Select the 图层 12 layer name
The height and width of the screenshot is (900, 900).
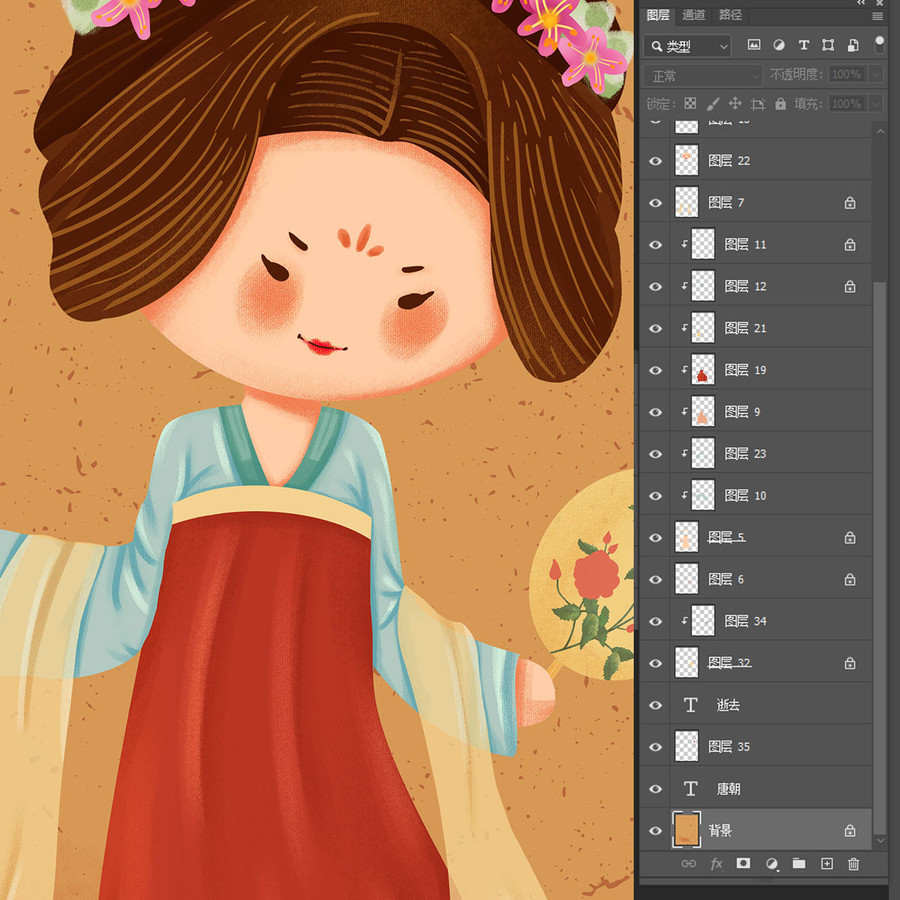[x=745, y=286]
